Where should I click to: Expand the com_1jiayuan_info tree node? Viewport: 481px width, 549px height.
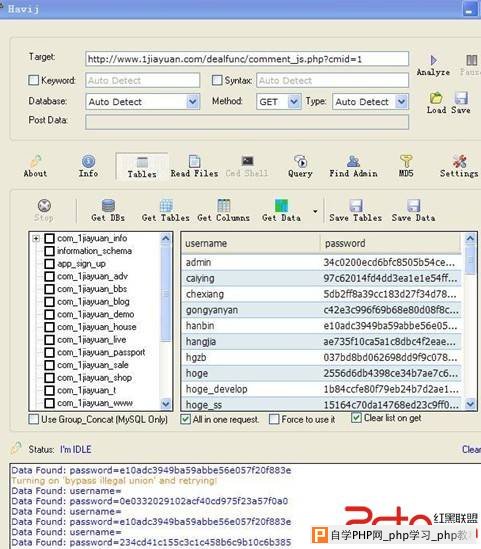pos(36,238)
